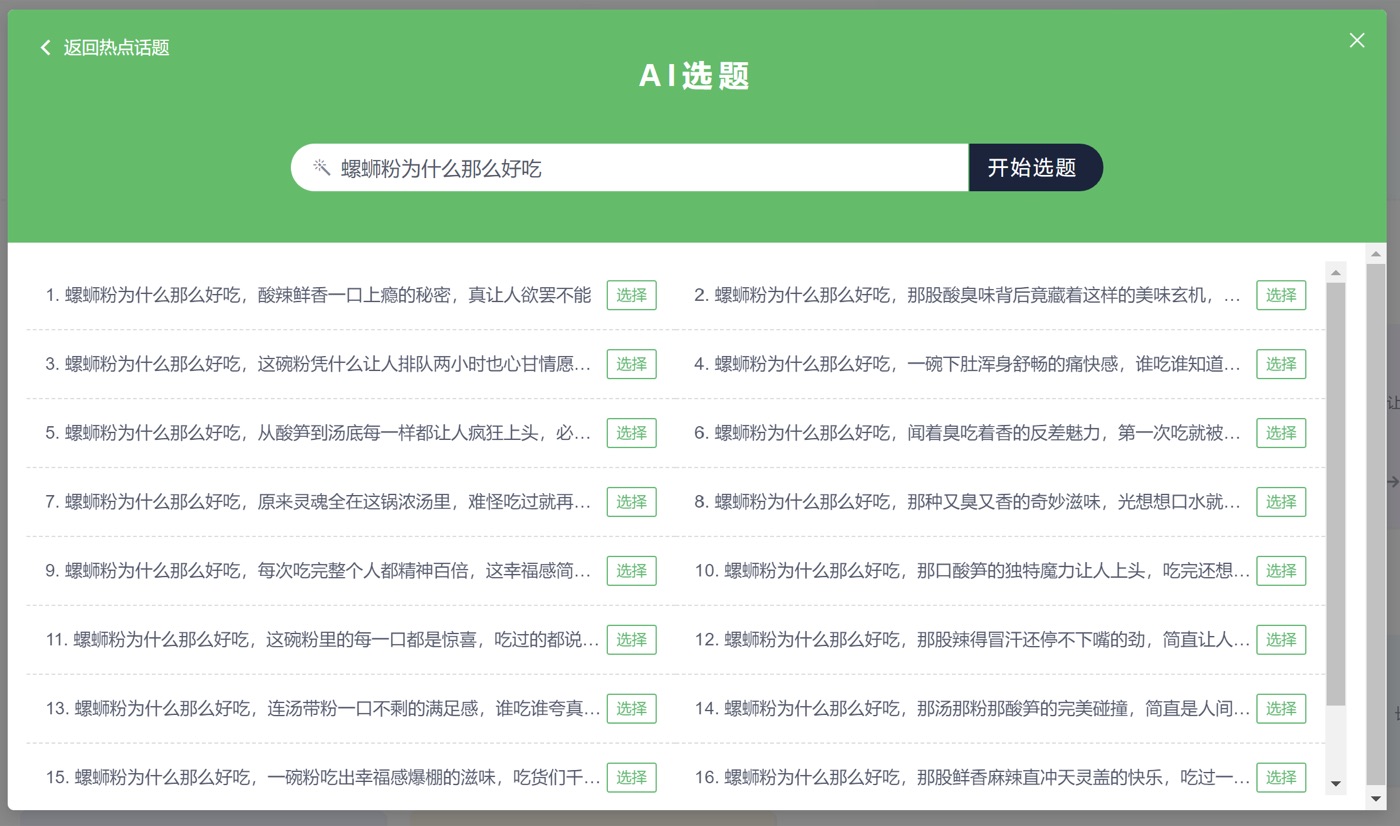This screenshot has height=826, width=1400.
Task: Click the results list scrollbar down arrow
Action: (x=1335, y=784)
